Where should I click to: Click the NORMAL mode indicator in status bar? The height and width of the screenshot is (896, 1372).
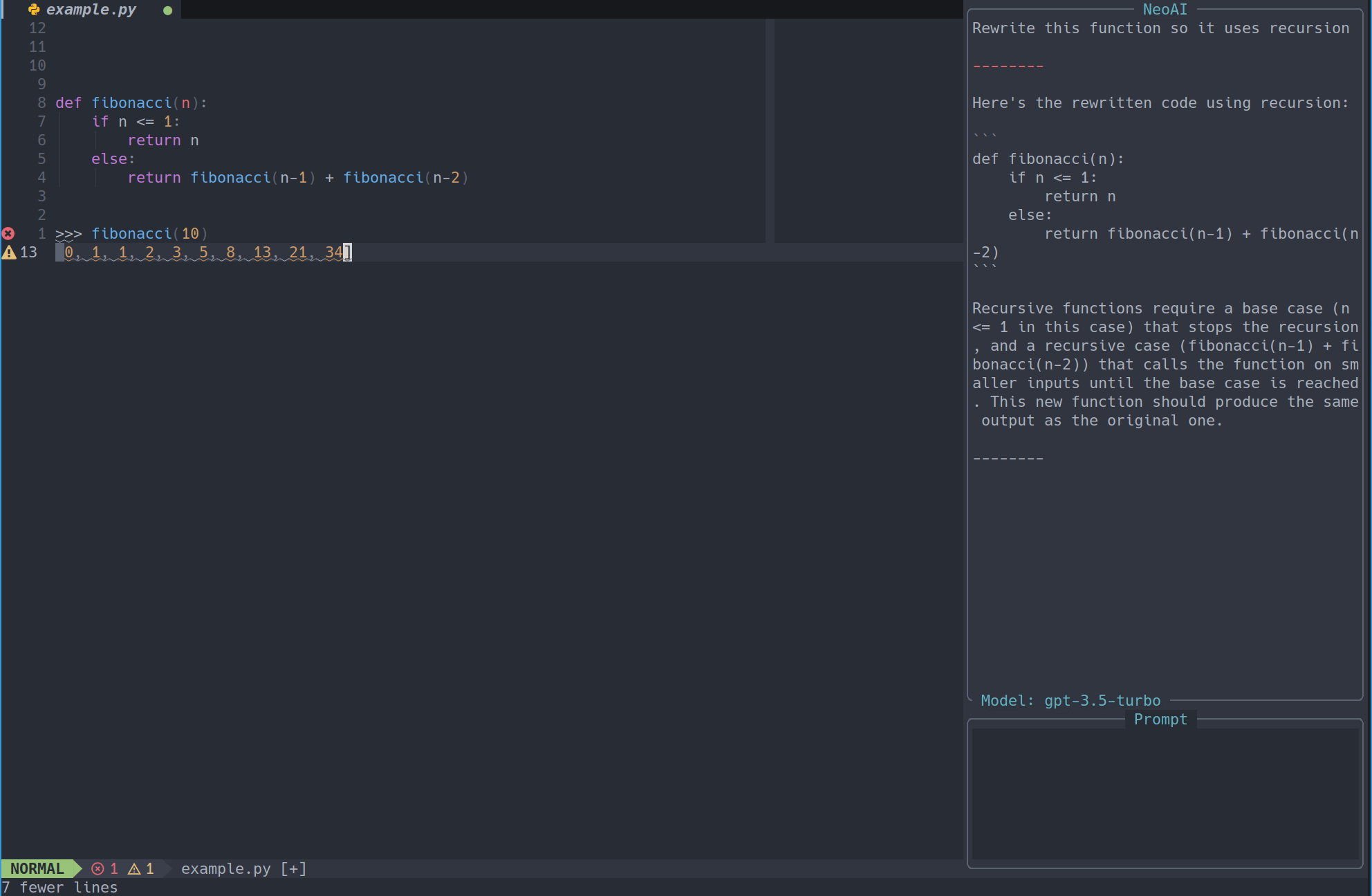[x=38, y=868]
